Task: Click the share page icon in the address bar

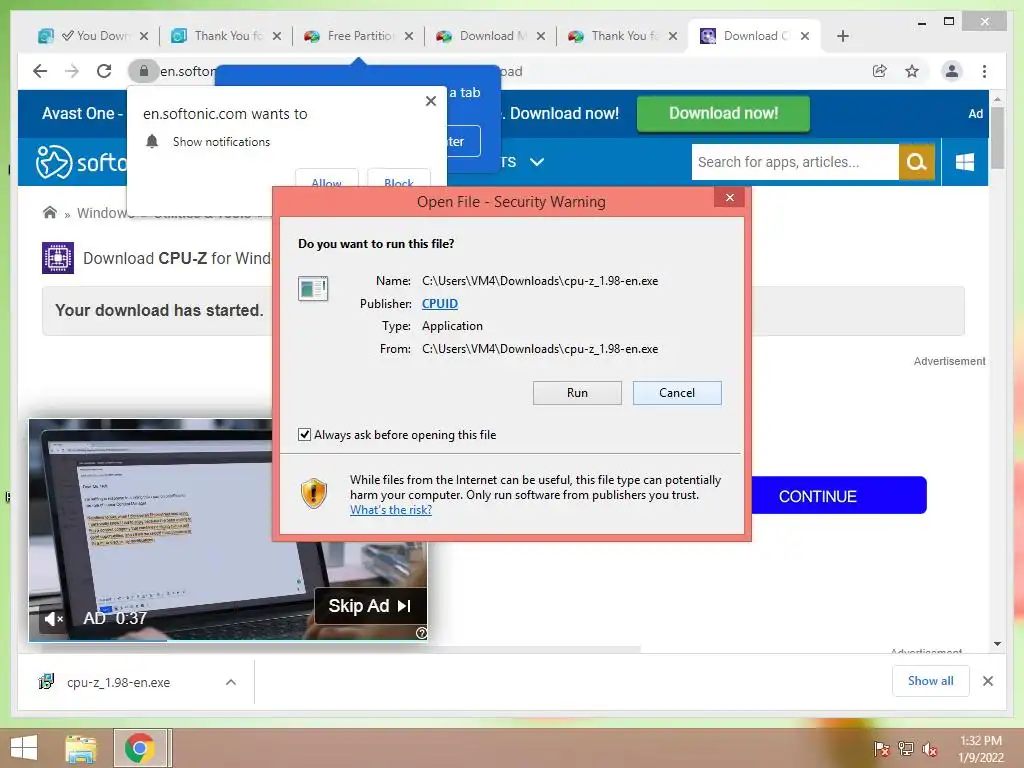Action: click(x=880, y=71)
